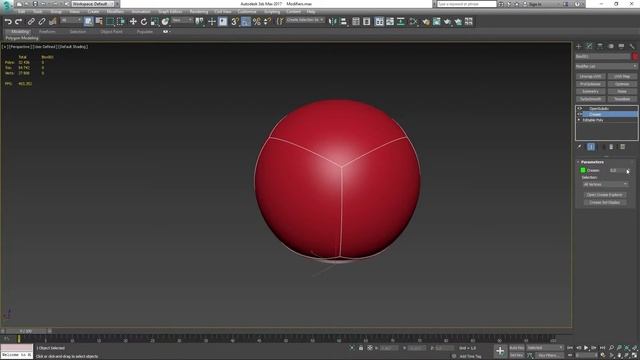
Task: Toggle Selection Lock in status bar
Action: click(x=361, y=348)
